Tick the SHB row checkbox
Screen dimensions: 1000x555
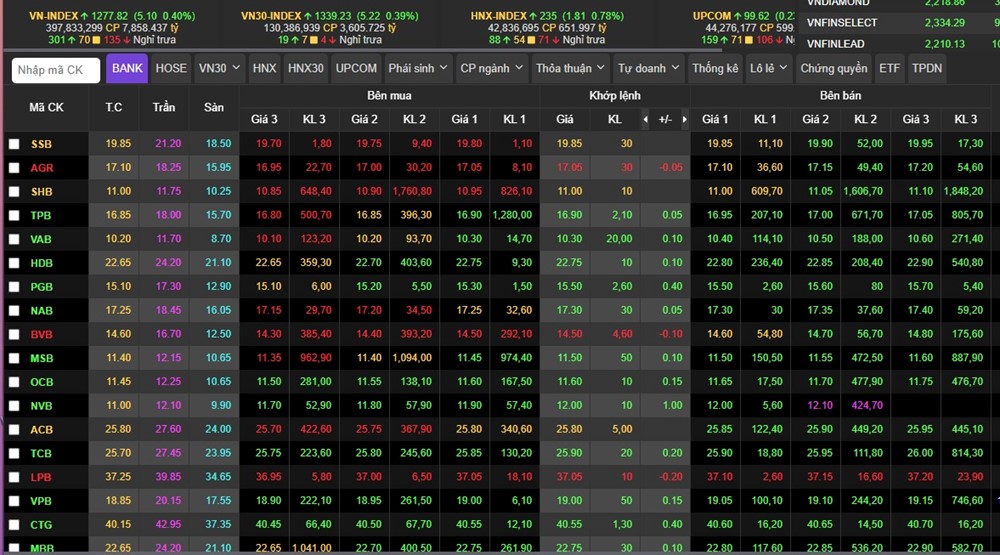pyautogui.click(x=14, y=191)
